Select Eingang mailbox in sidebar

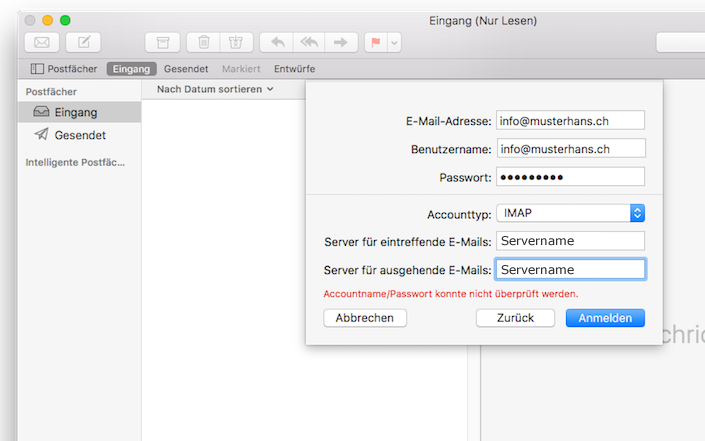(75, 112)
